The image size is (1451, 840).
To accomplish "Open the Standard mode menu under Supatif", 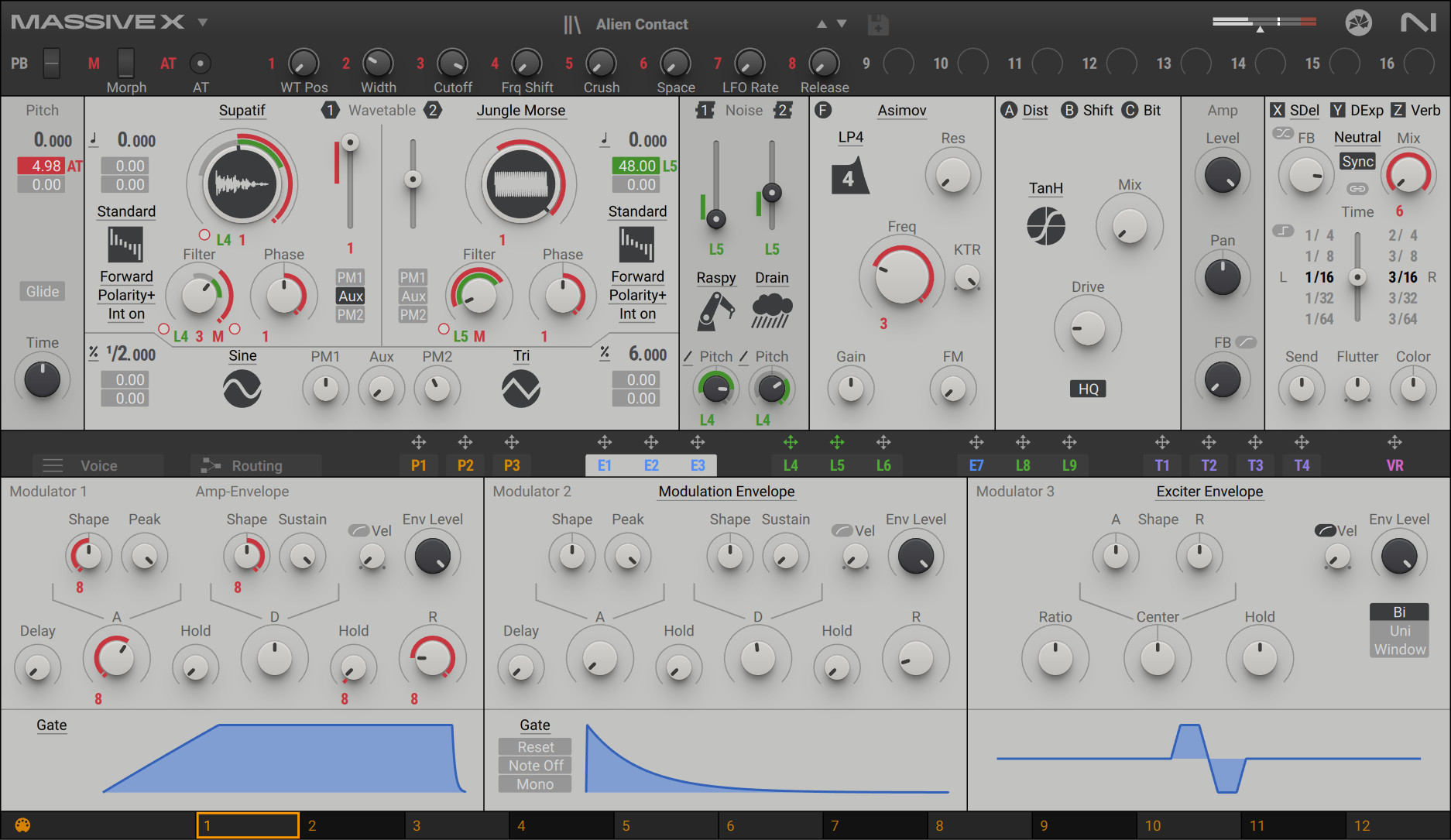I will click(126, 211).
